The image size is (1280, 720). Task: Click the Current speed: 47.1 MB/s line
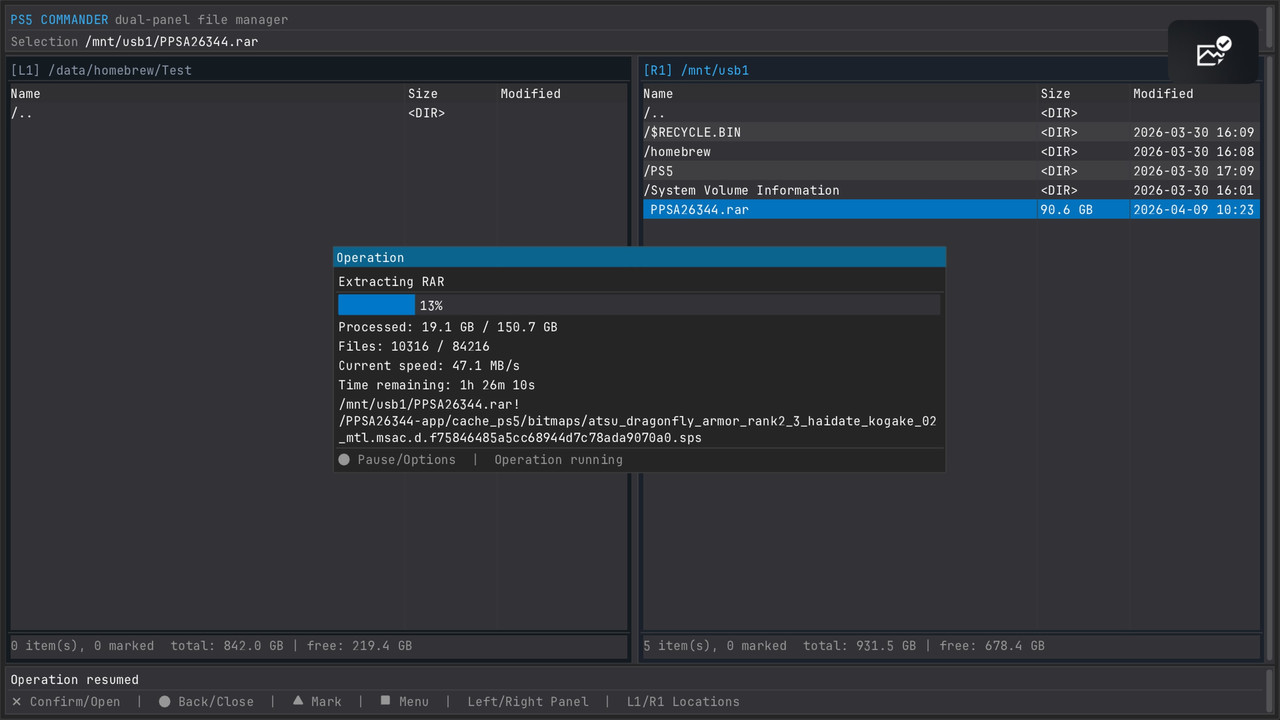[429, 366]
